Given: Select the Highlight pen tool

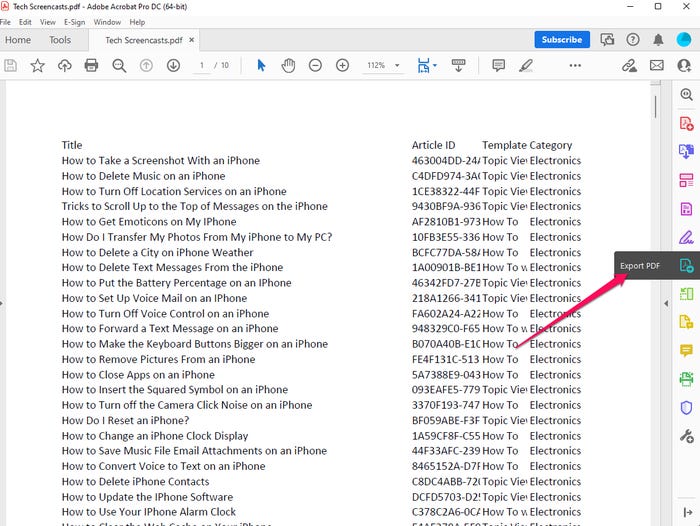Looking at the screenshot, I should [x=526, y=66].
